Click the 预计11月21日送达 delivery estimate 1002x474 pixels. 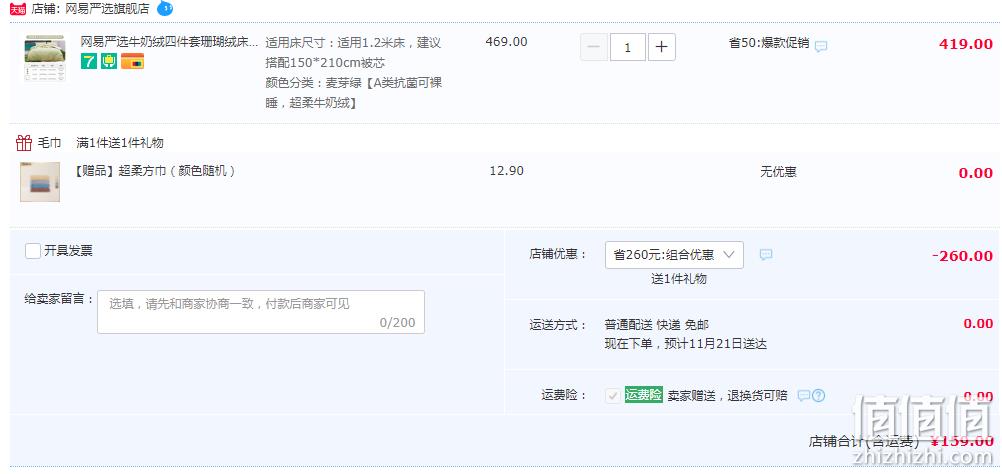715,344
